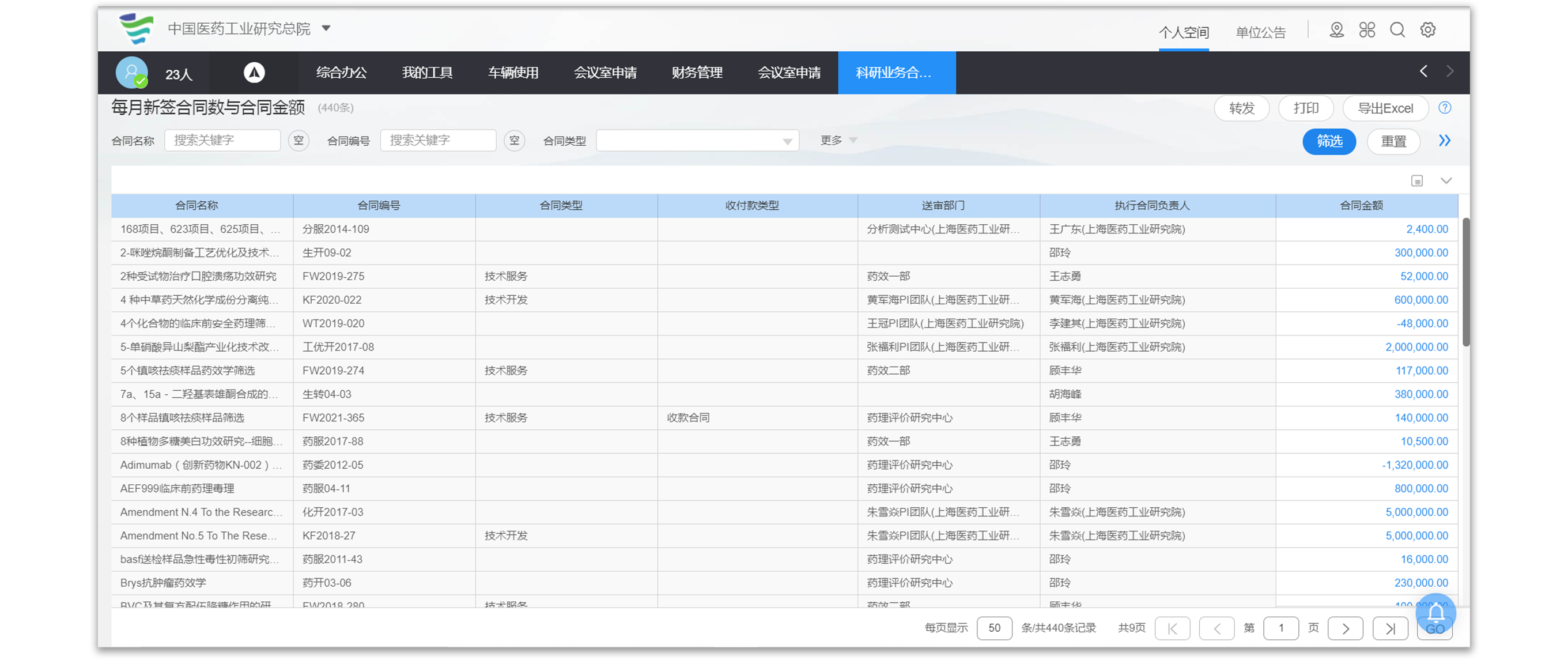Click the double-chevron expand filters icon
The width and height of the screenshot is (1568, 660).
point(1445,141)
